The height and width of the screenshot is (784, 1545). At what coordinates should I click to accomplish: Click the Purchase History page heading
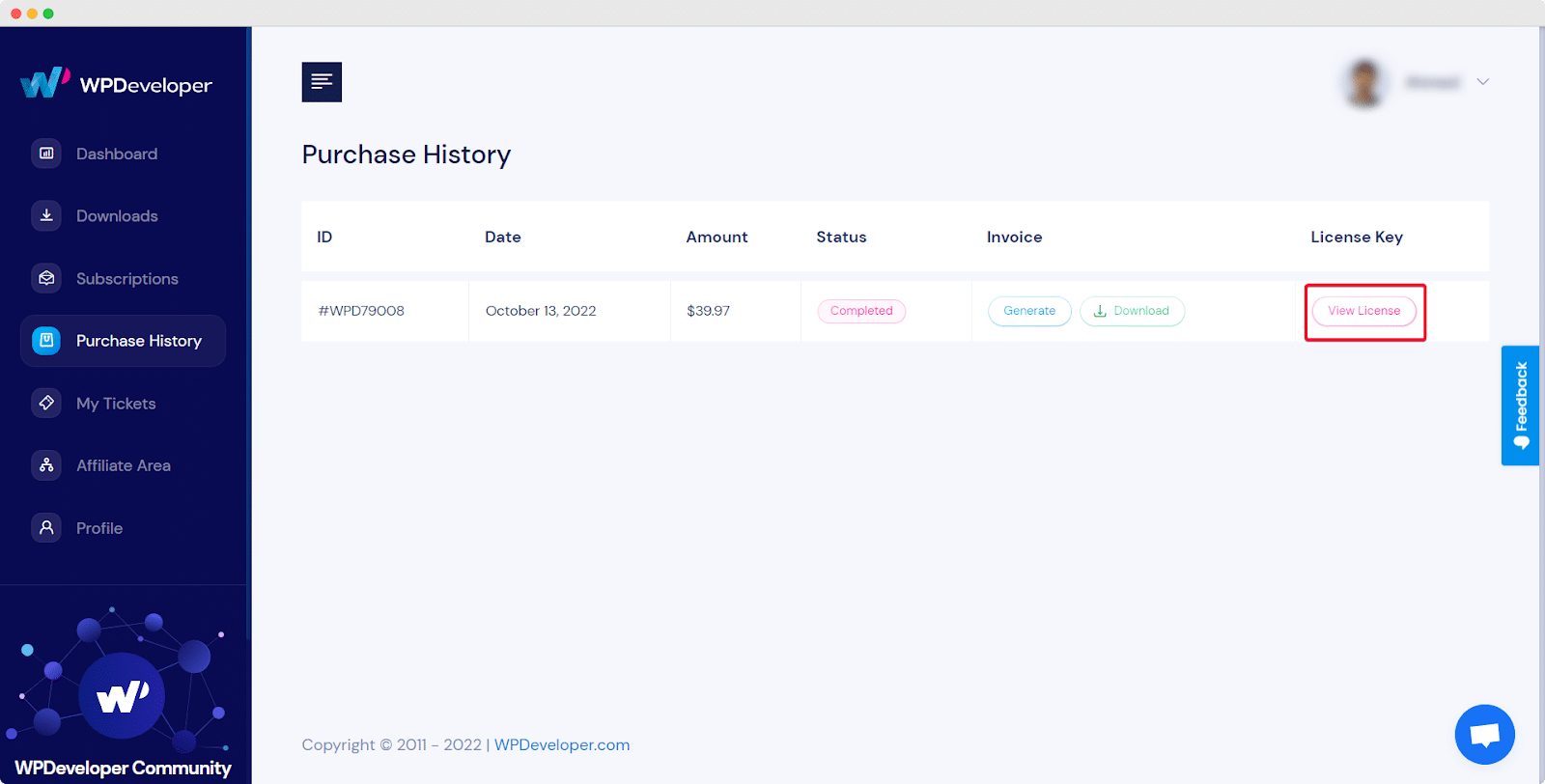tap(407, 154)
